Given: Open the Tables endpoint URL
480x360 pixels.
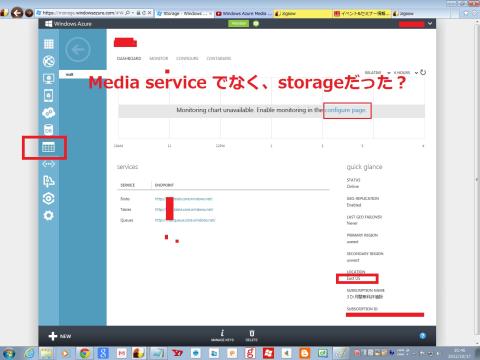Looking at the screenshot, I should pyautogui.click(x=184, y=209).
